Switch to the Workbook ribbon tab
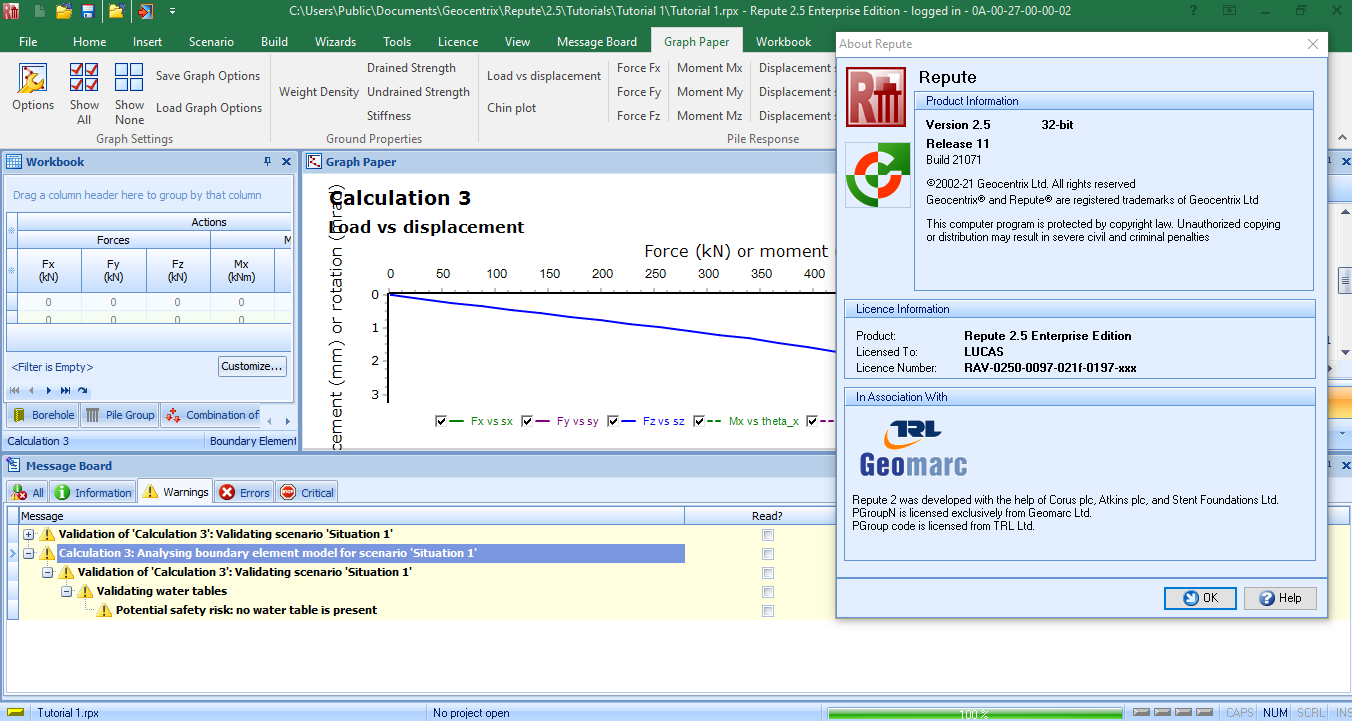The image size is (1352, 721). point(784,41)
